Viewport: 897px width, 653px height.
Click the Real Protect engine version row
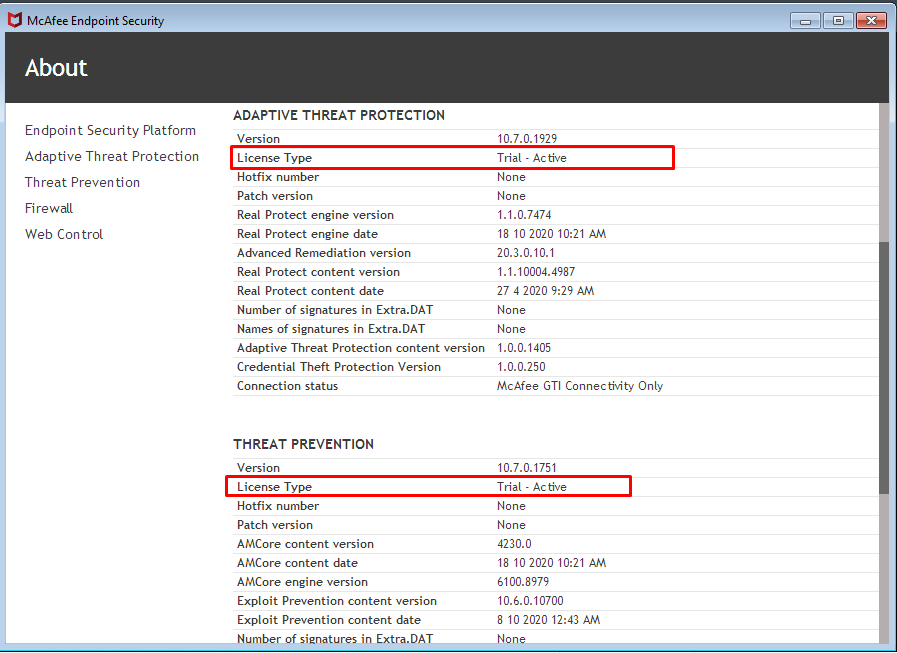click(315, 215)
